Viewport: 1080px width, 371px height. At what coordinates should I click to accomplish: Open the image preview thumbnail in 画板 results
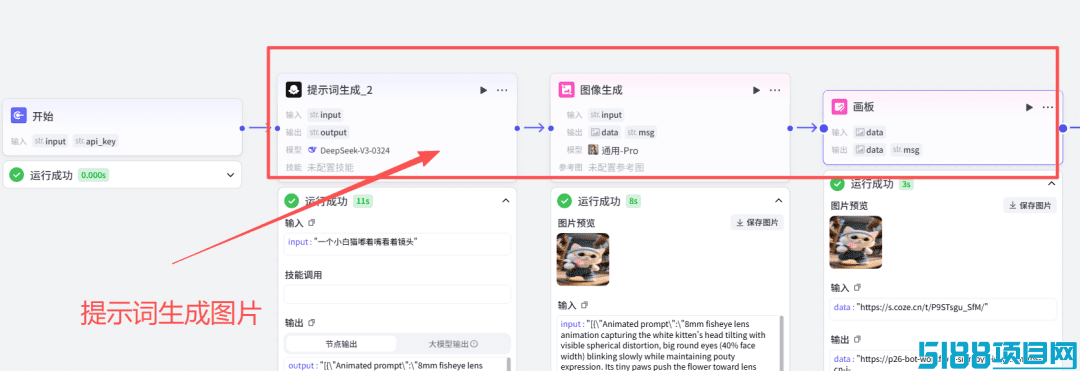click(855, 242)
